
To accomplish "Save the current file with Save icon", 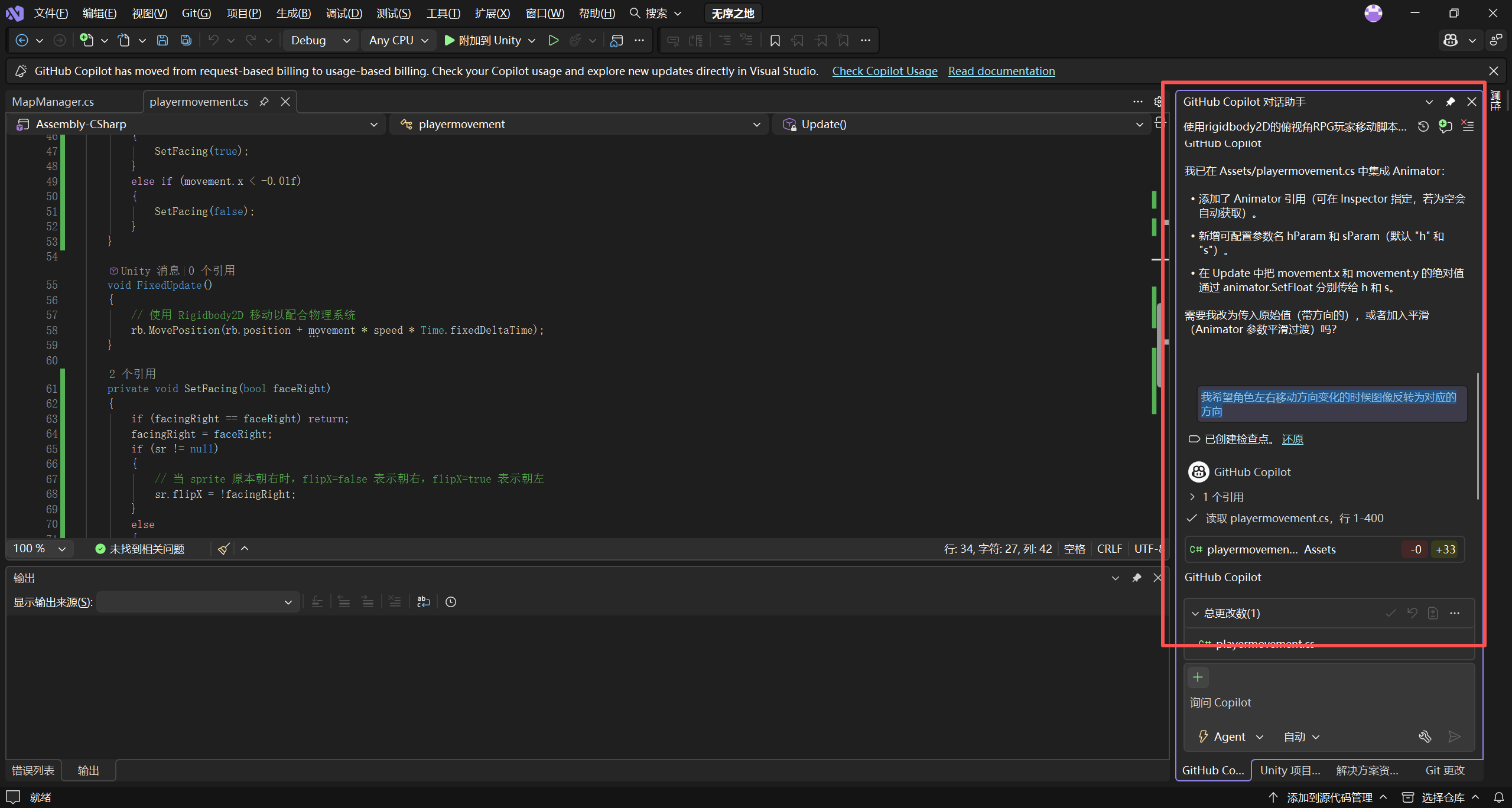I will pyautogui.click(x=162, y=40).
